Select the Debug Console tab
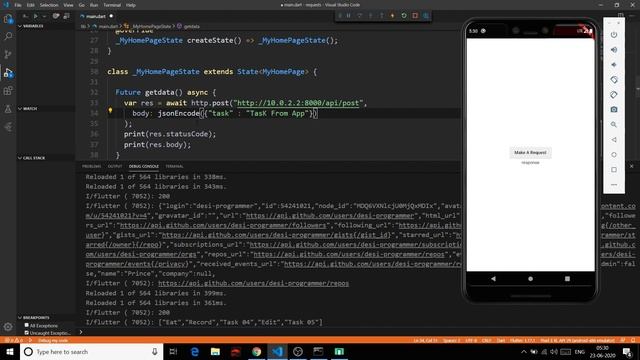 [x=144, y=167]
